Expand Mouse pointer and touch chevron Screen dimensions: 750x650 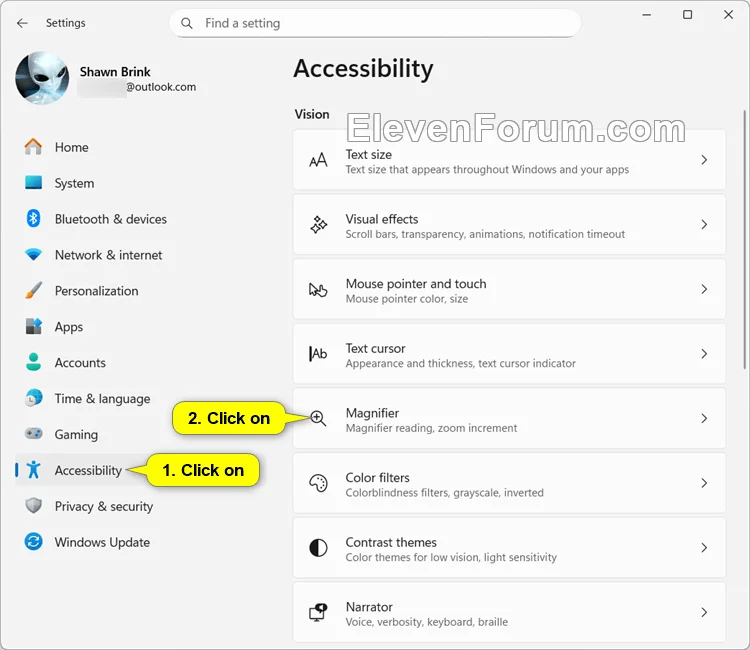click(704, 289)
